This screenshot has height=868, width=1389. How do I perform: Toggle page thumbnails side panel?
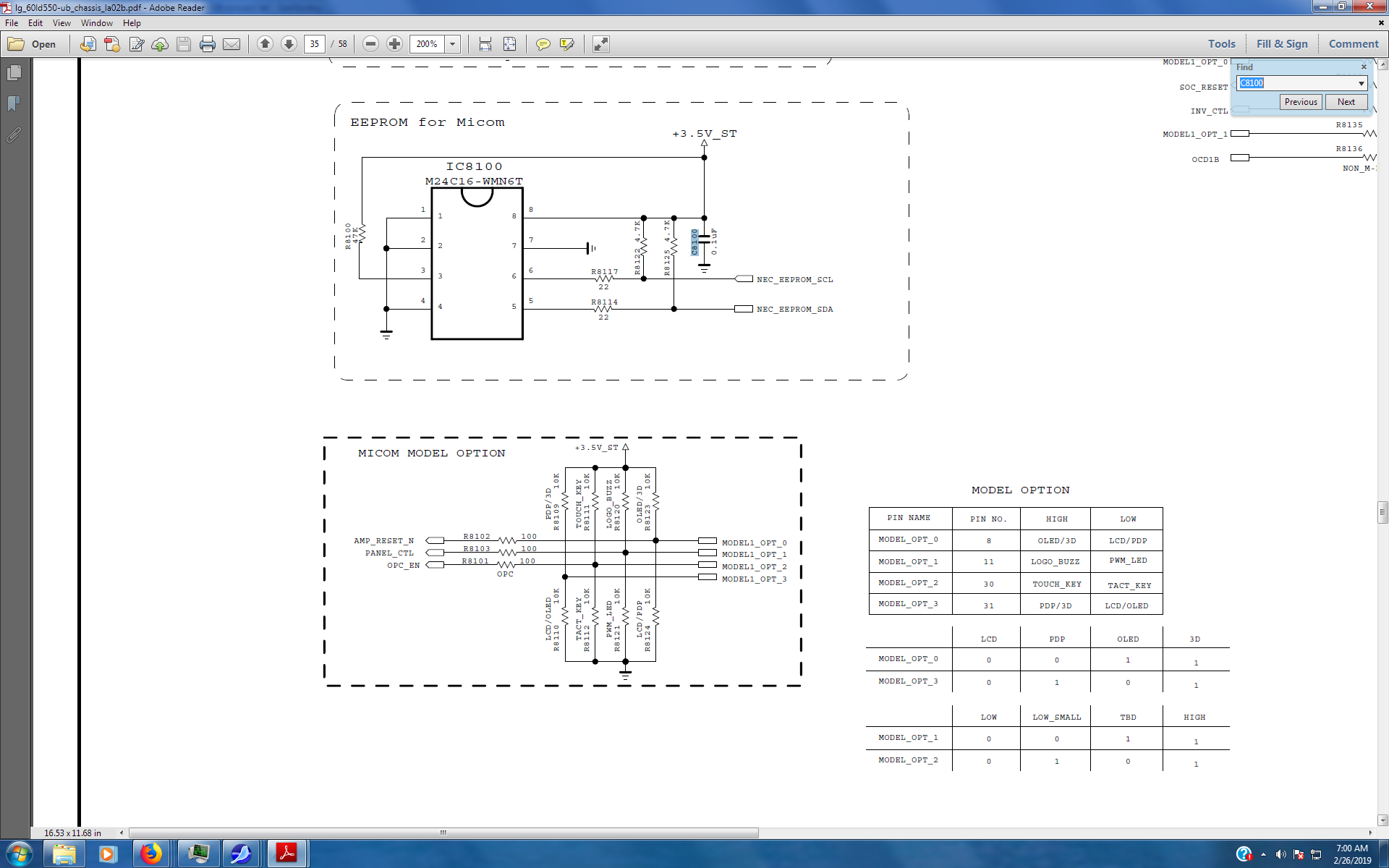14,73
